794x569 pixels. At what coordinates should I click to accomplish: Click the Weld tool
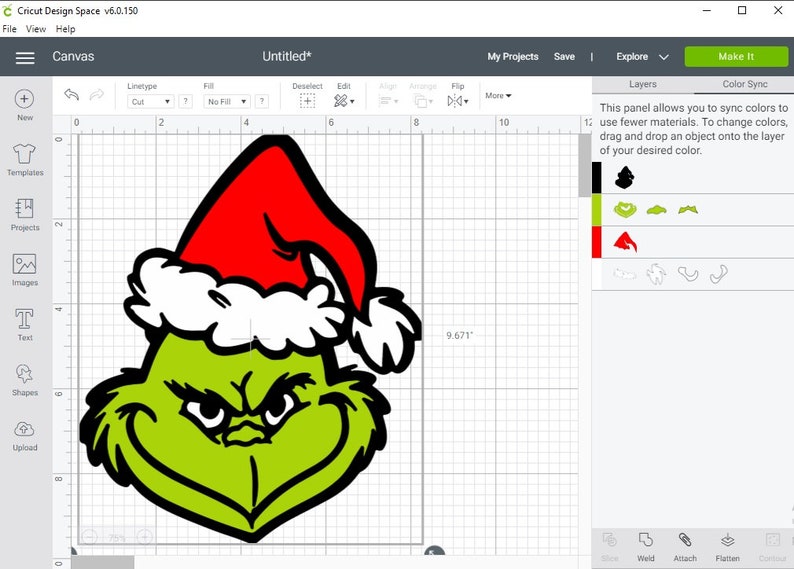pyautogui.click(x=646, y=547)
